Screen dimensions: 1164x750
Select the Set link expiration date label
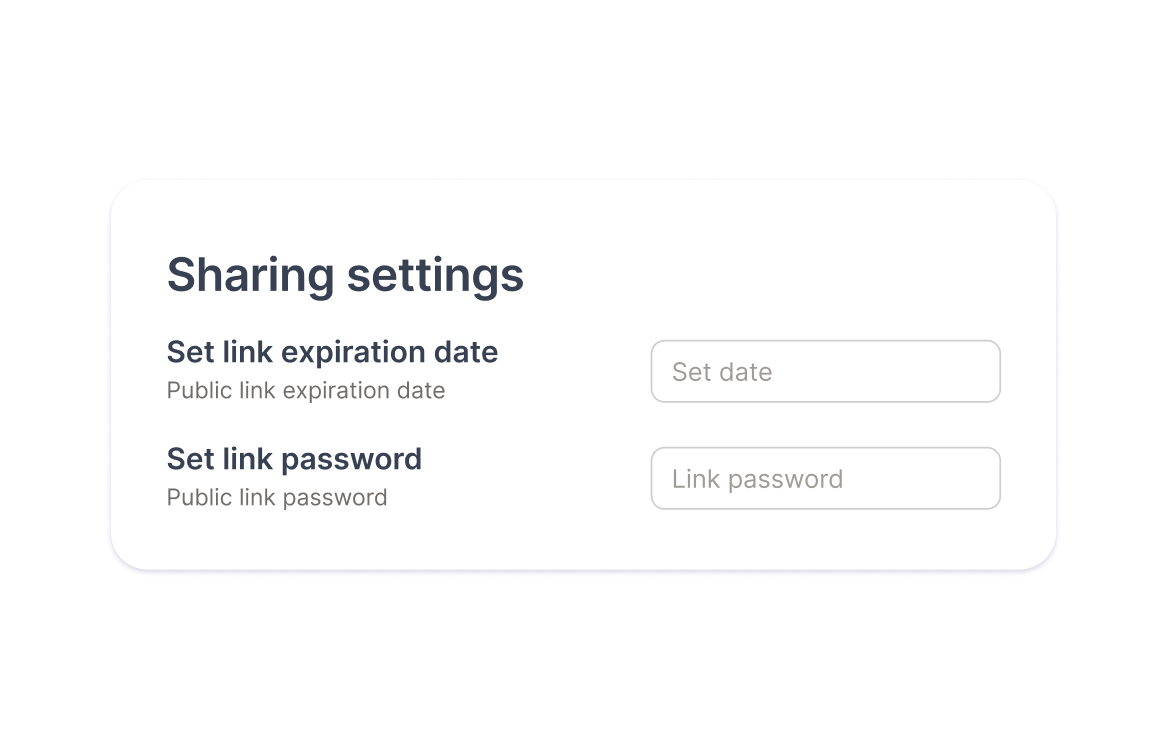pos(332,353)
